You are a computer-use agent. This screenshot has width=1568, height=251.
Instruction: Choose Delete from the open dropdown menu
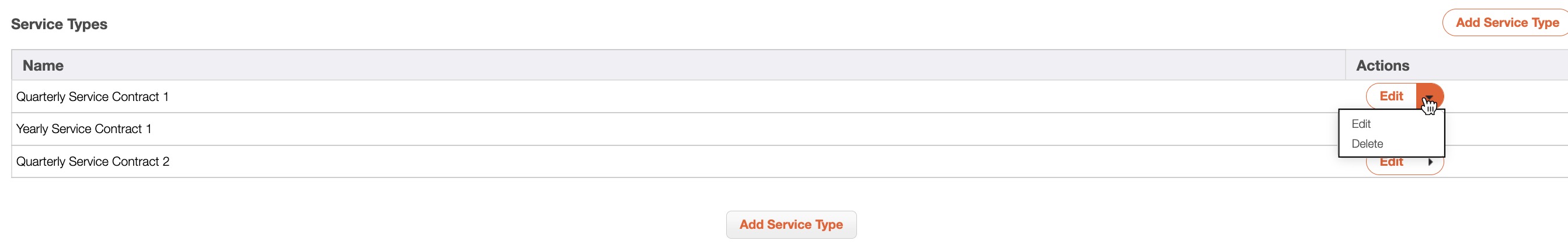(x=1367, y=144)
